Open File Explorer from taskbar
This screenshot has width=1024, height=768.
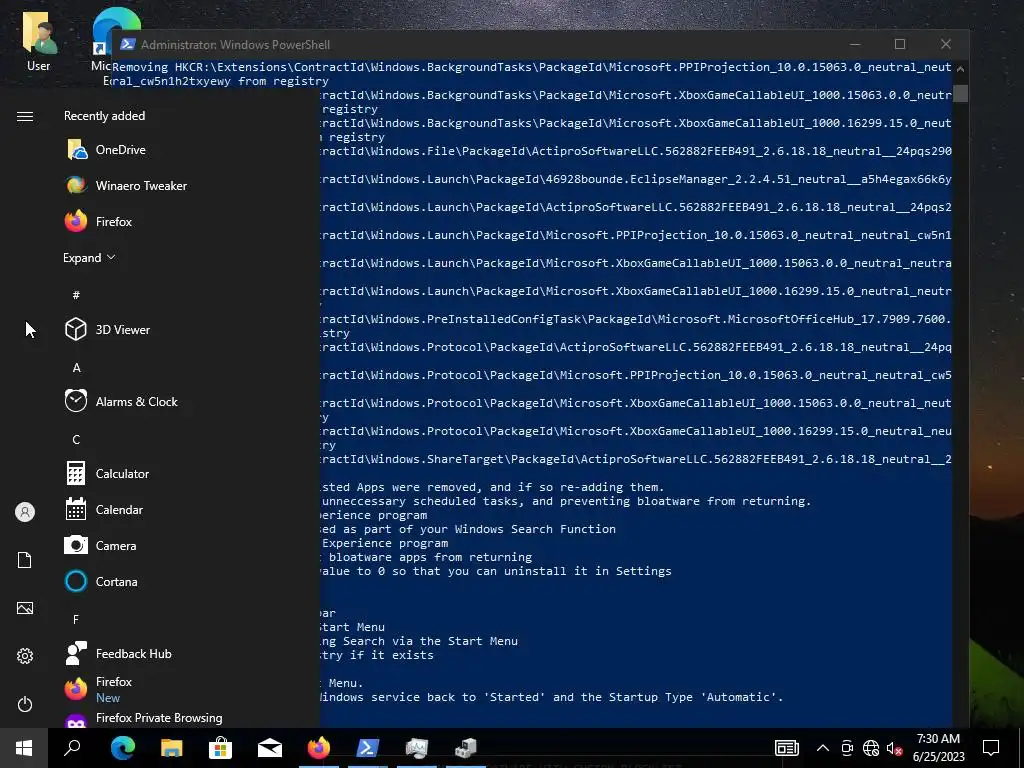pyautogui.click(x=172, y=748)
